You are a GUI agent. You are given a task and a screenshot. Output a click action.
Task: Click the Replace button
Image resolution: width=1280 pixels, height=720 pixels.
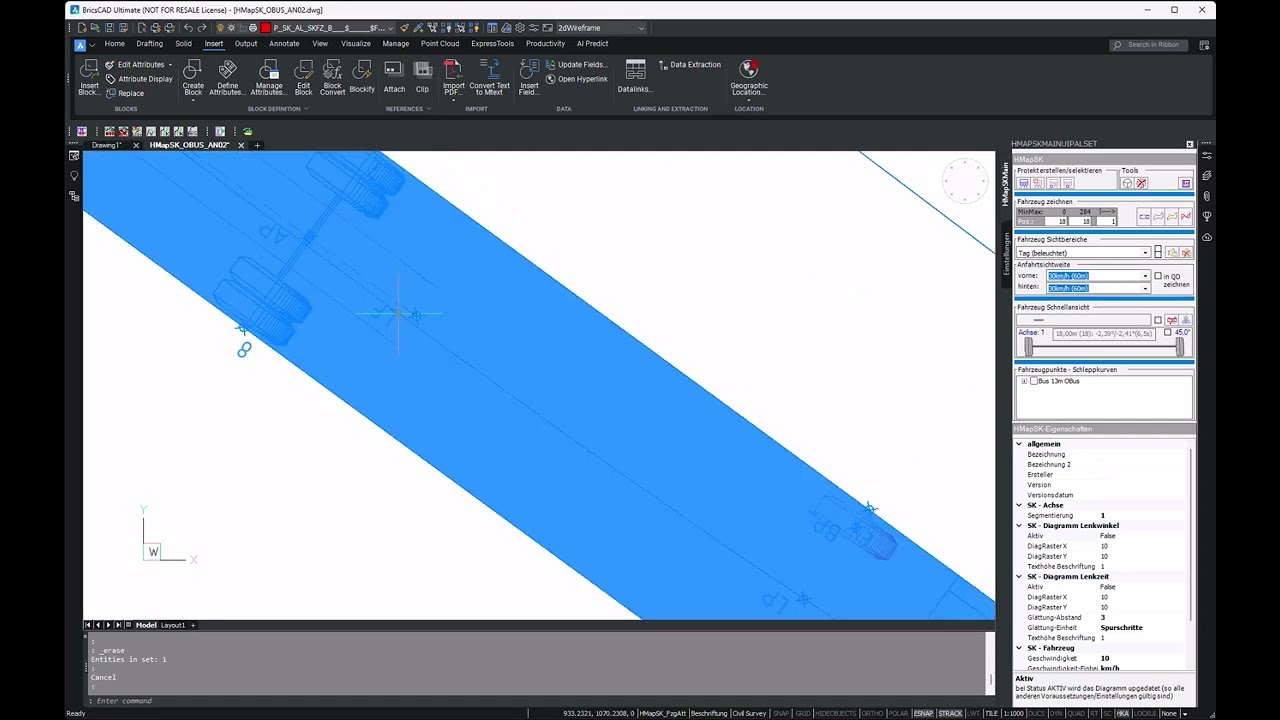[125, 93]
